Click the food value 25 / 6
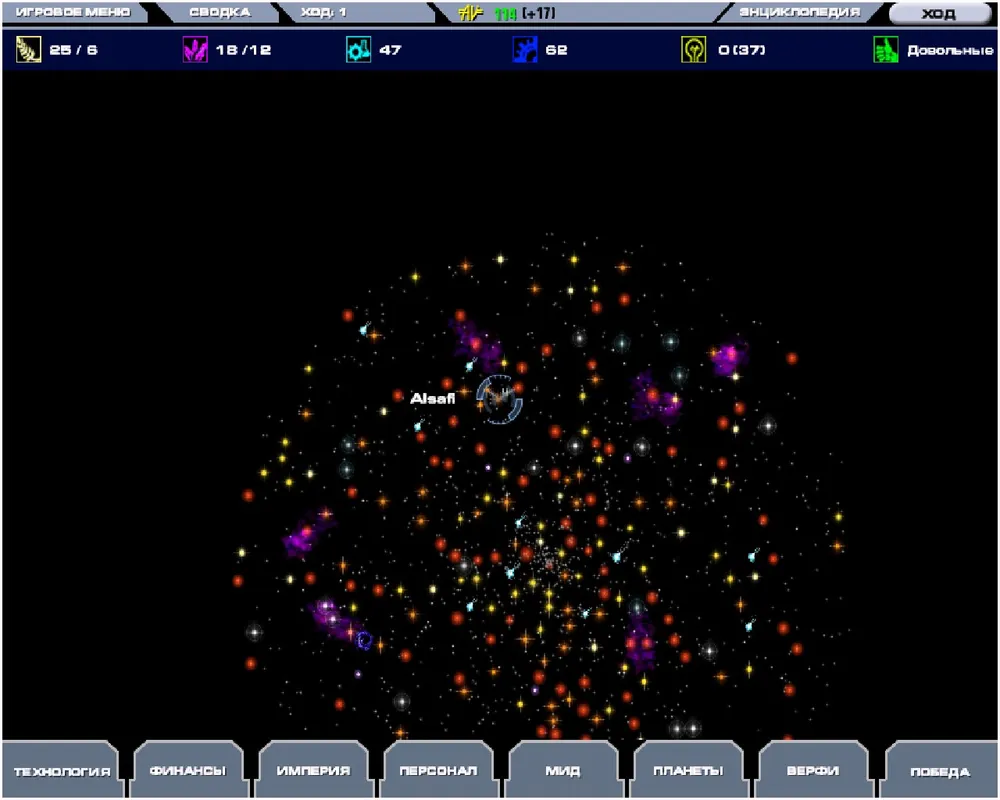 [73, 50]
